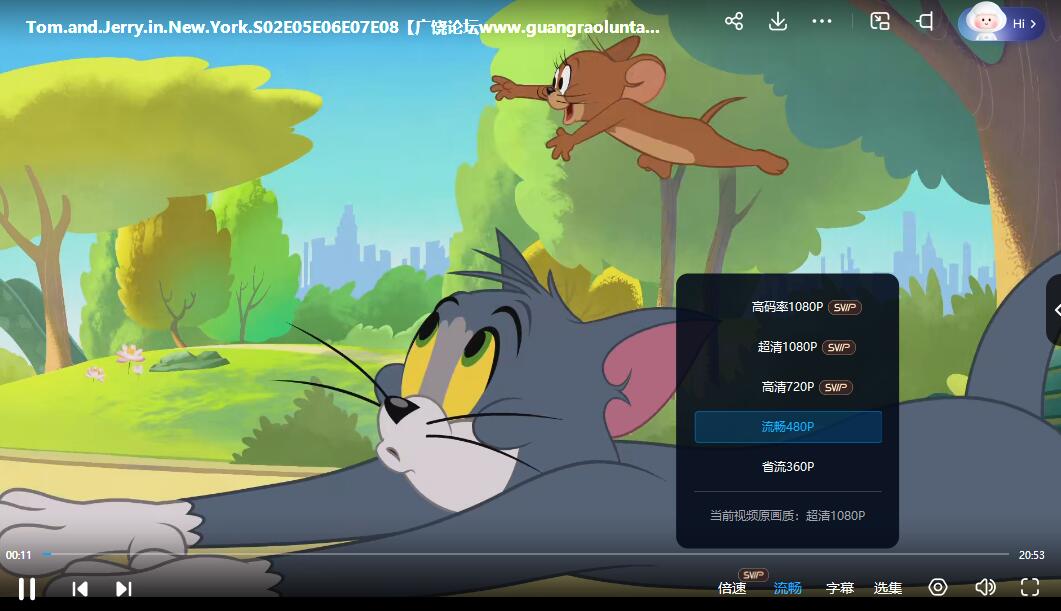
Task: Seek using the video progress bar
Action: point(526,554)
